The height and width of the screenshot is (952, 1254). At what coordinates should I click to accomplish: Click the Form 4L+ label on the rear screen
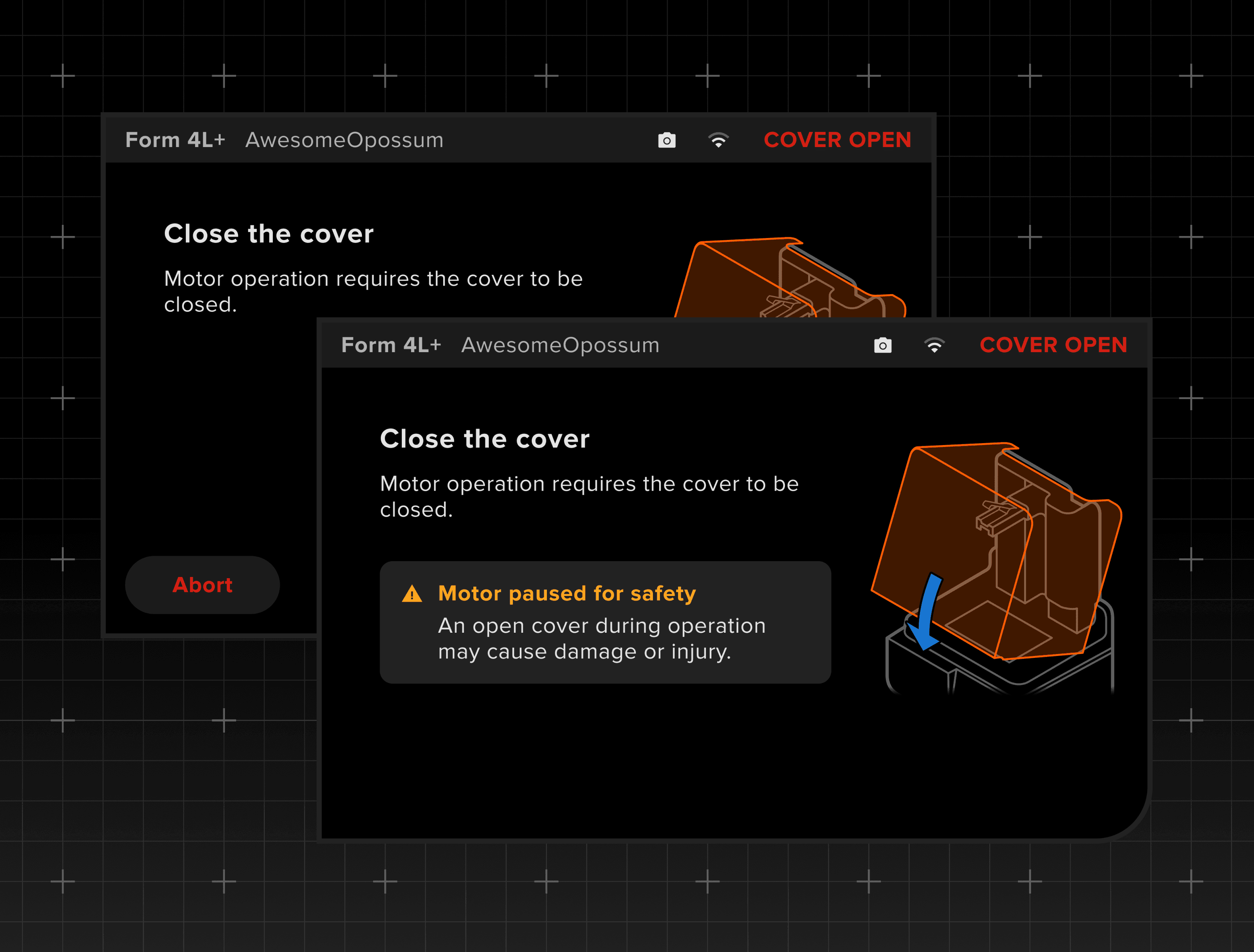(175, 140)
